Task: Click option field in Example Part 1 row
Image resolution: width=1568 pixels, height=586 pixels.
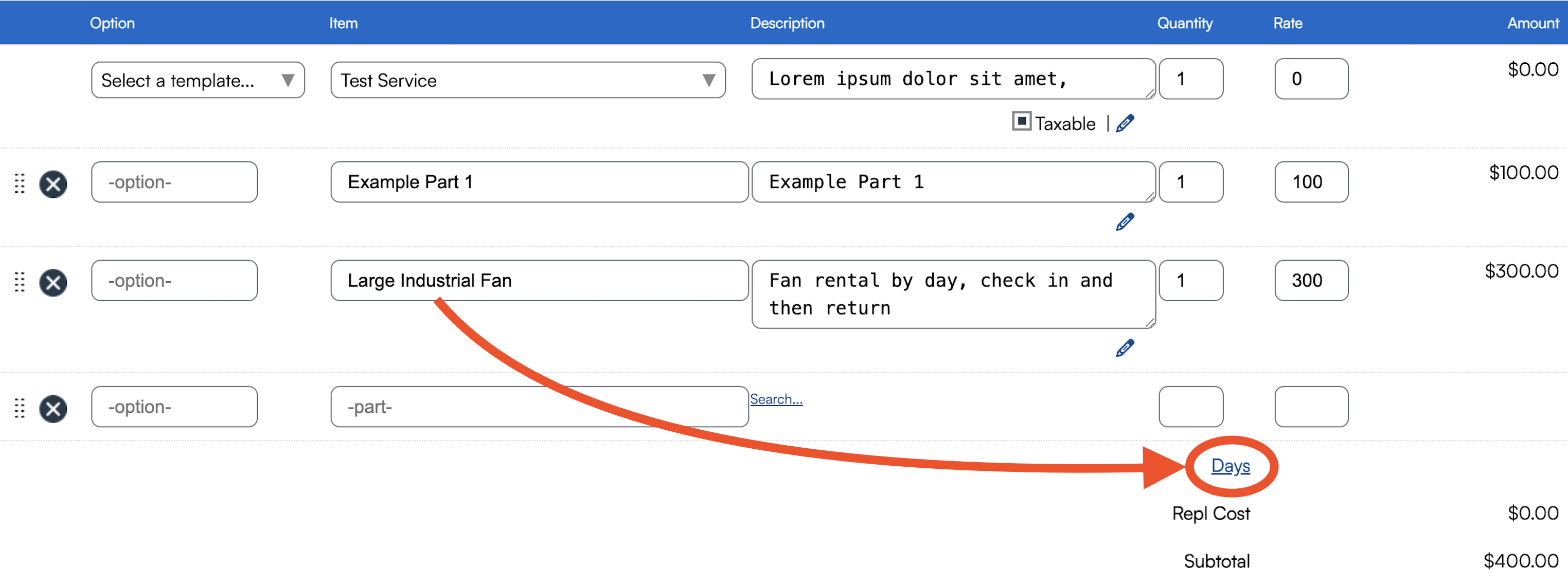Action: click(174, 182)
